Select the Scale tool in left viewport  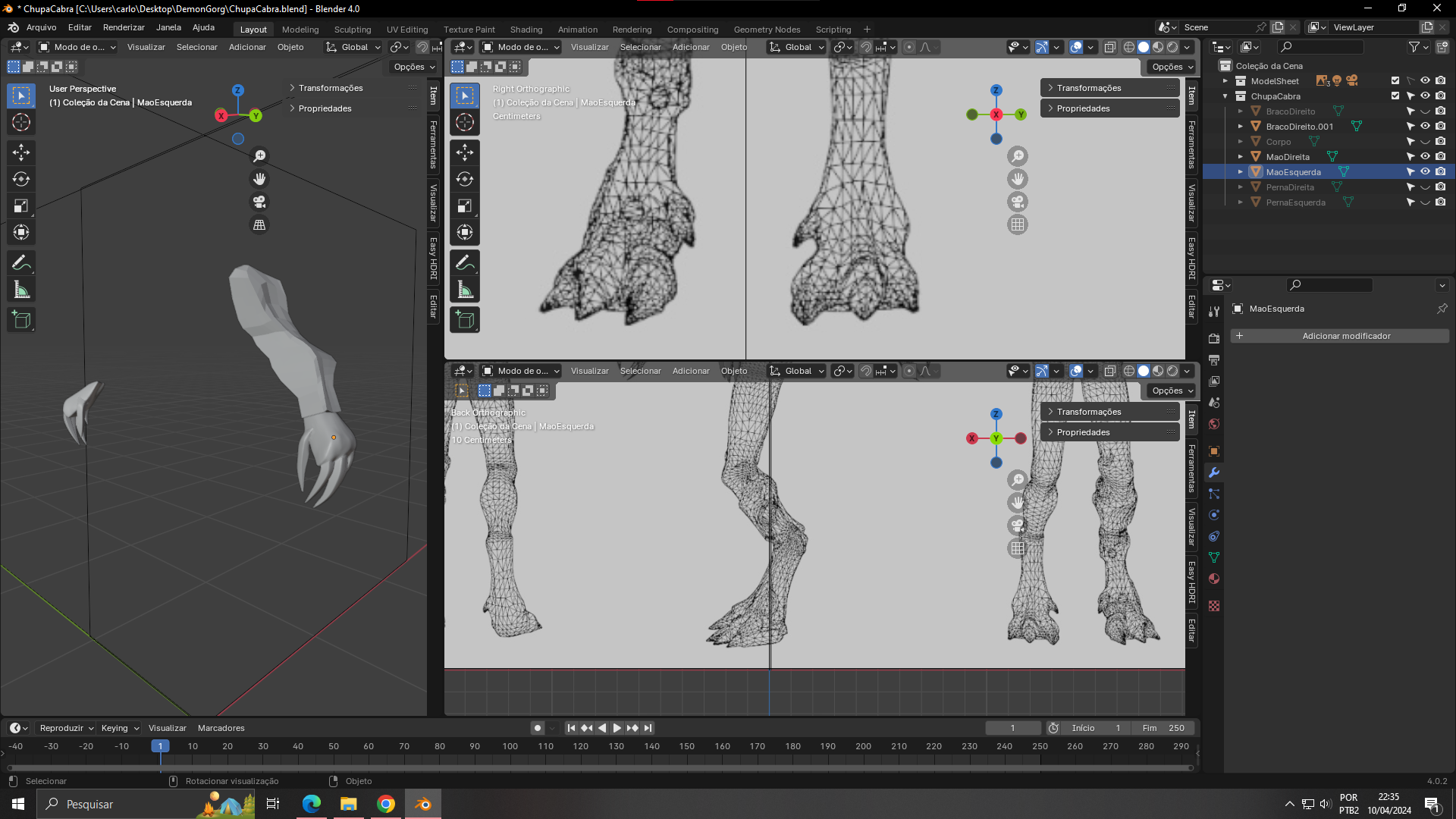tap(21, 206)
